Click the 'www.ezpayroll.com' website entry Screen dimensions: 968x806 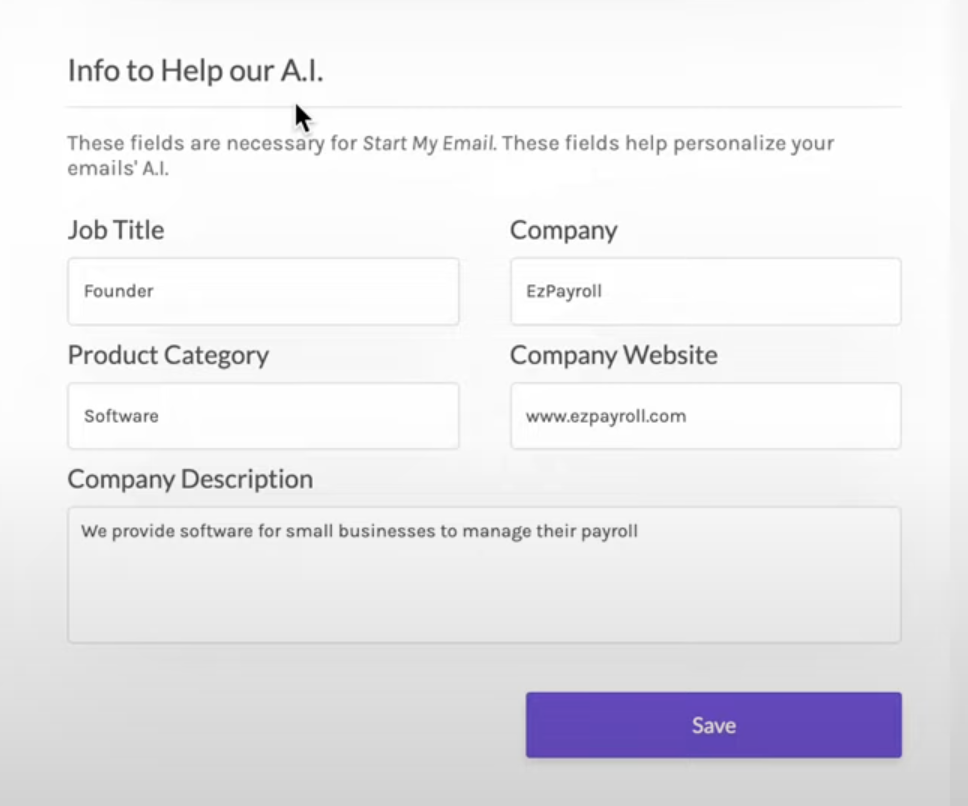(x=606, y=416)
